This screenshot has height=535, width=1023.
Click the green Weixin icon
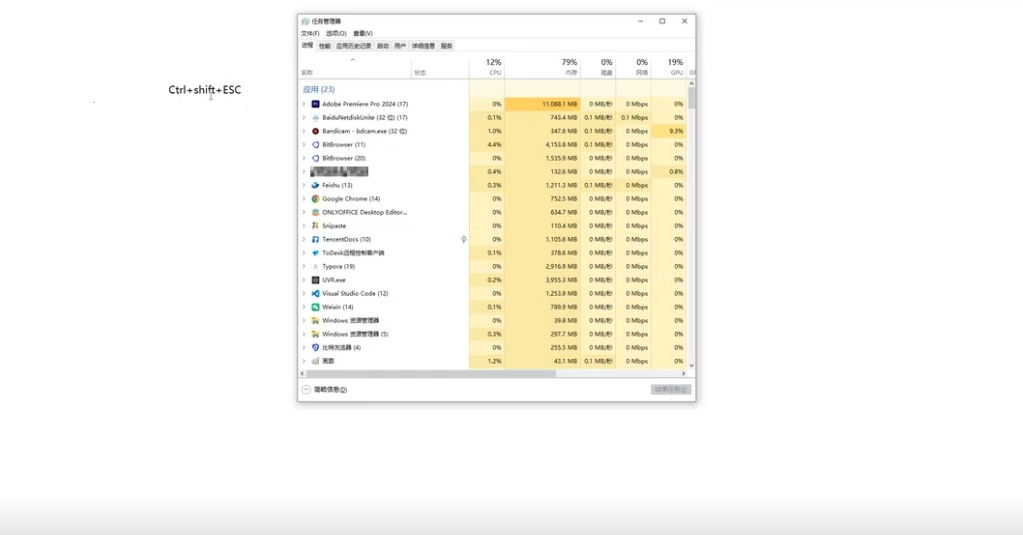[315, 307]
